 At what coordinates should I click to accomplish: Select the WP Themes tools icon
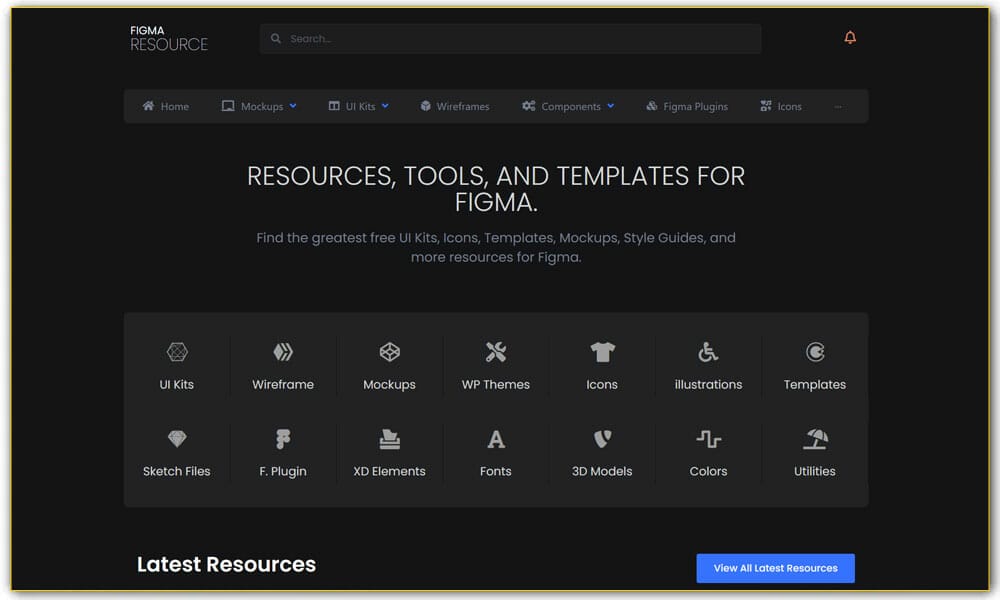[495, 352]
